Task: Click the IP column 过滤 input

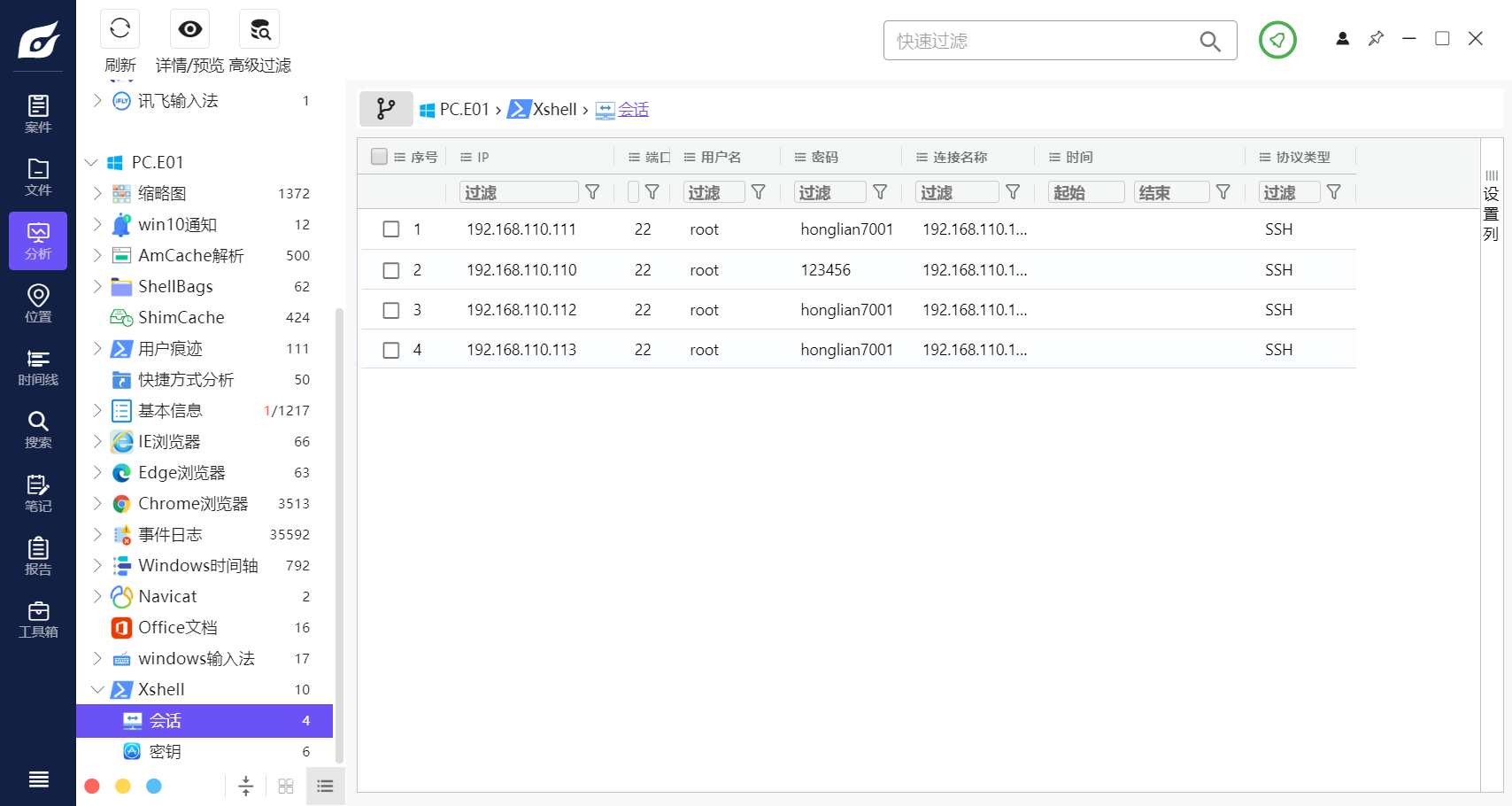Action: tap(519, 192)
